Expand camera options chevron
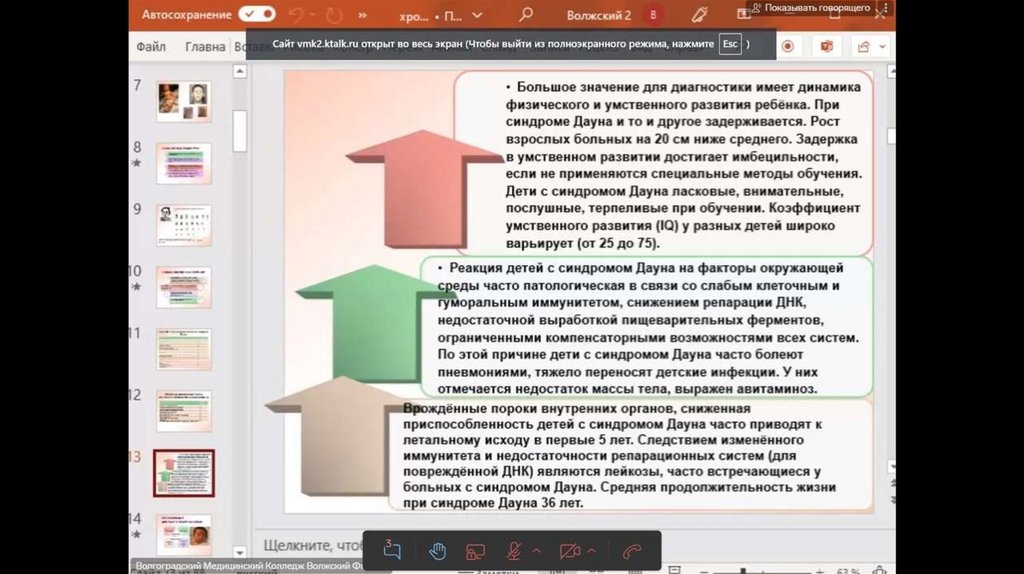 point(592,551)
